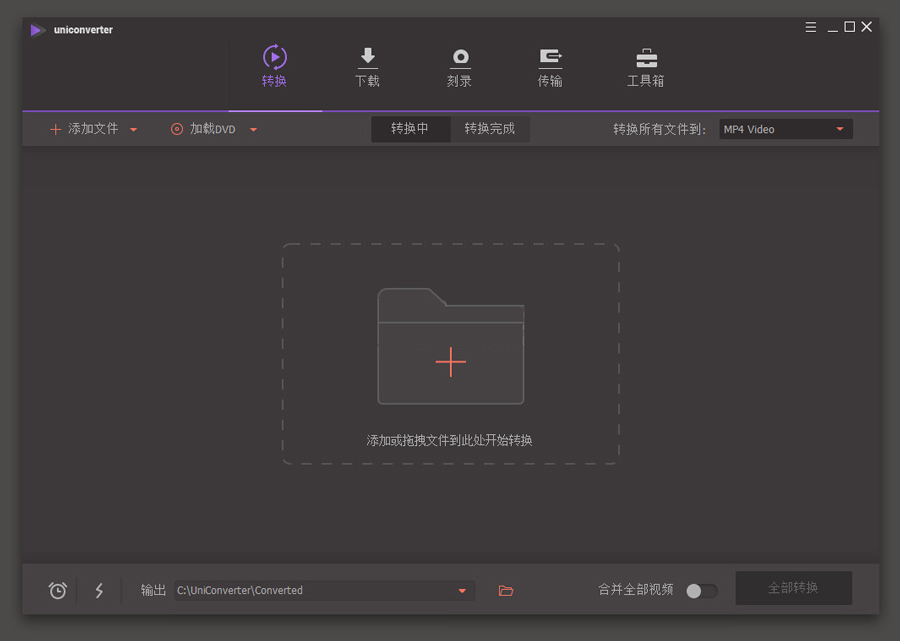Switch to the 转换完成 tab
Image resolution: width=900 pixels, height=641 pixels.
[x=490, y=129]
